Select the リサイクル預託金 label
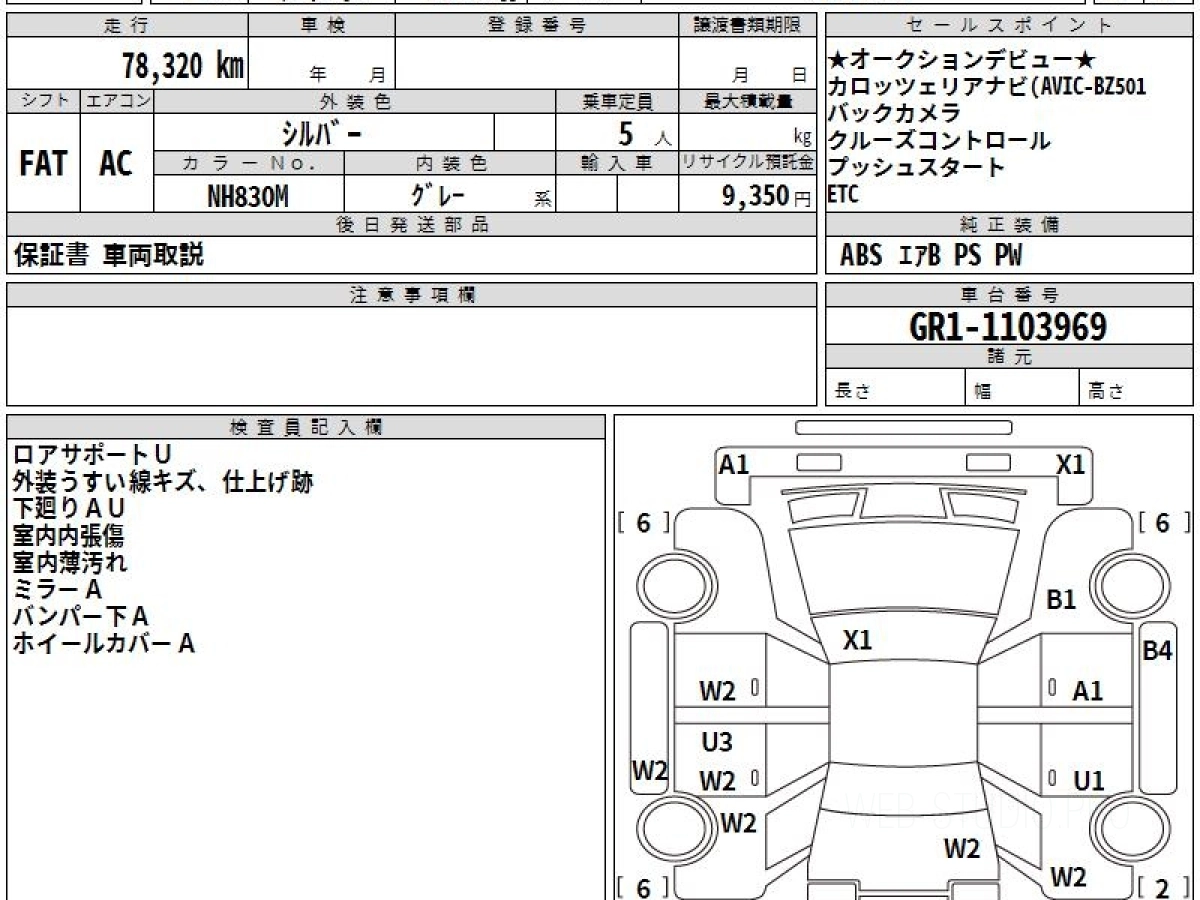This screenshot has height=900, width=1200. pos(747,163)
